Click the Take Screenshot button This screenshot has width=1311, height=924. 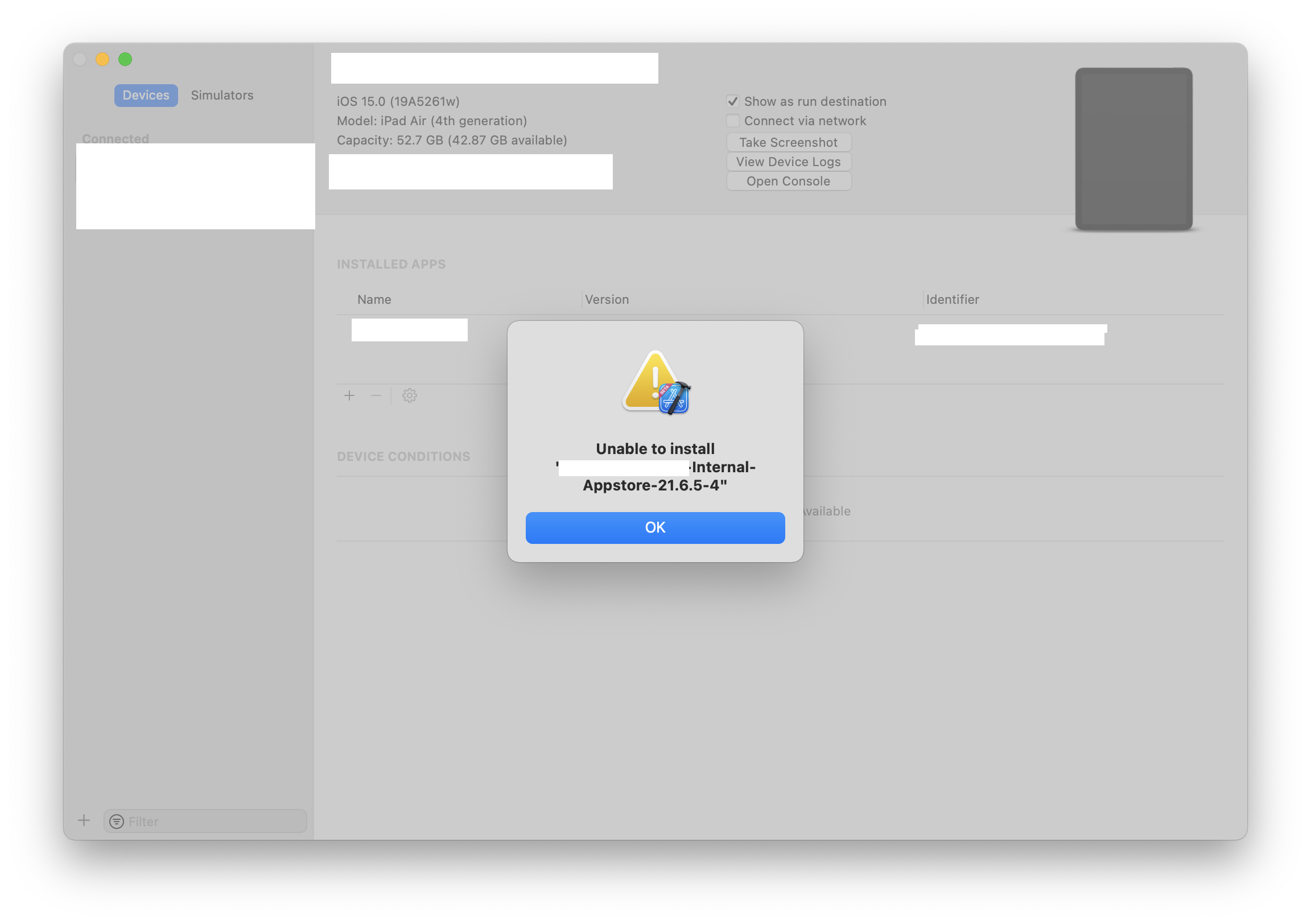click(788, 141)
